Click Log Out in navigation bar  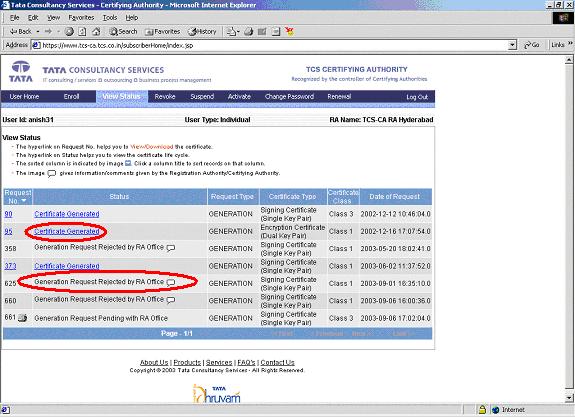(x=417, y=97)
